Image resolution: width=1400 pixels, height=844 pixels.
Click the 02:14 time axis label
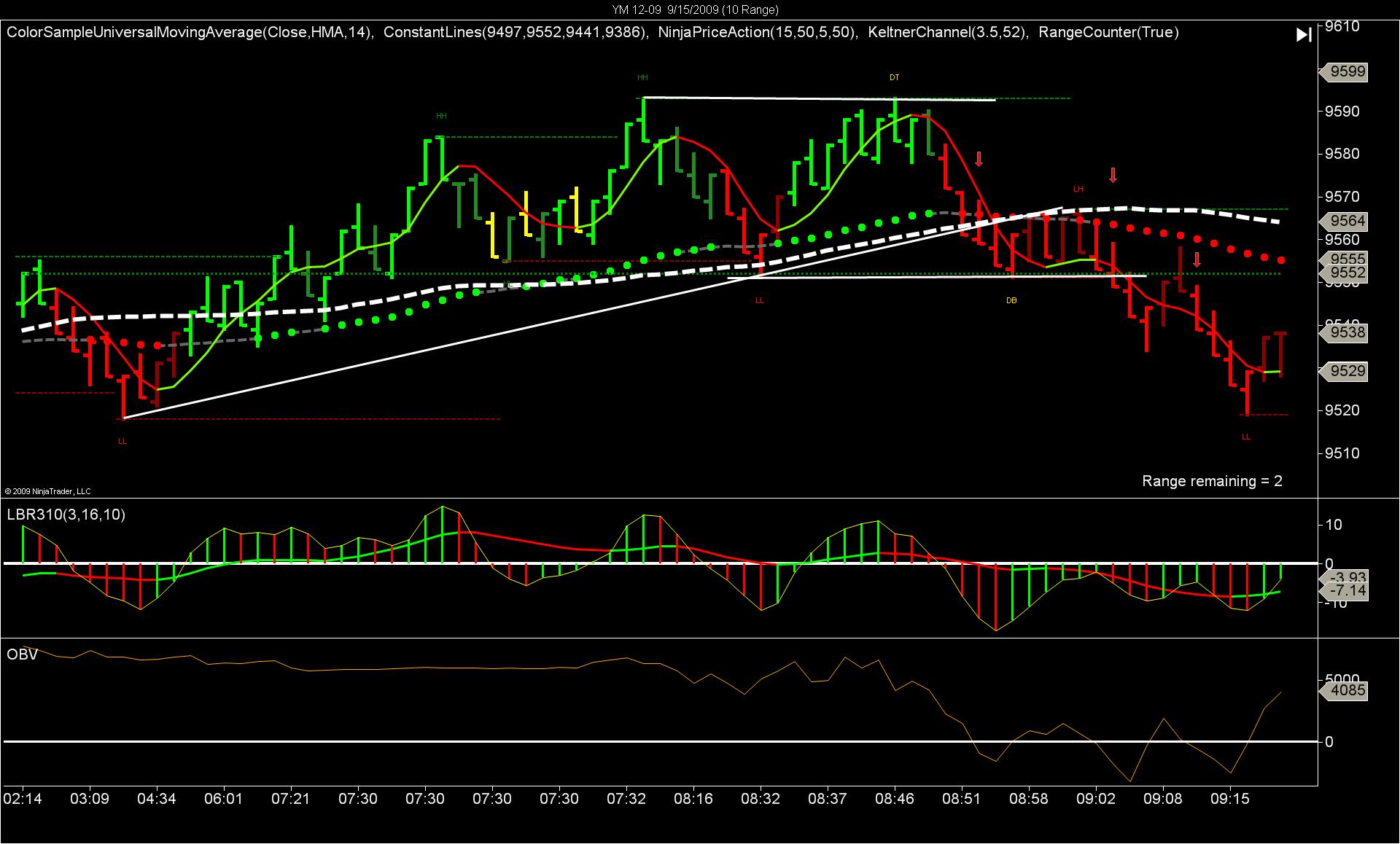tap(23, 799)
